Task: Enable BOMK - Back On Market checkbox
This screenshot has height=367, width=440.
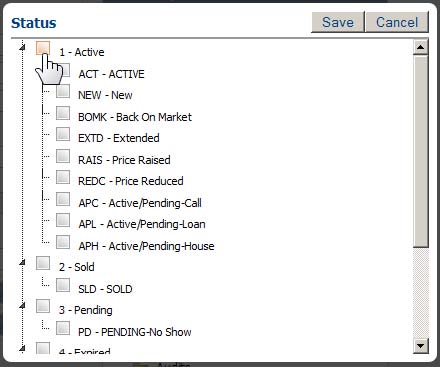Action: [x=63, y=113]
